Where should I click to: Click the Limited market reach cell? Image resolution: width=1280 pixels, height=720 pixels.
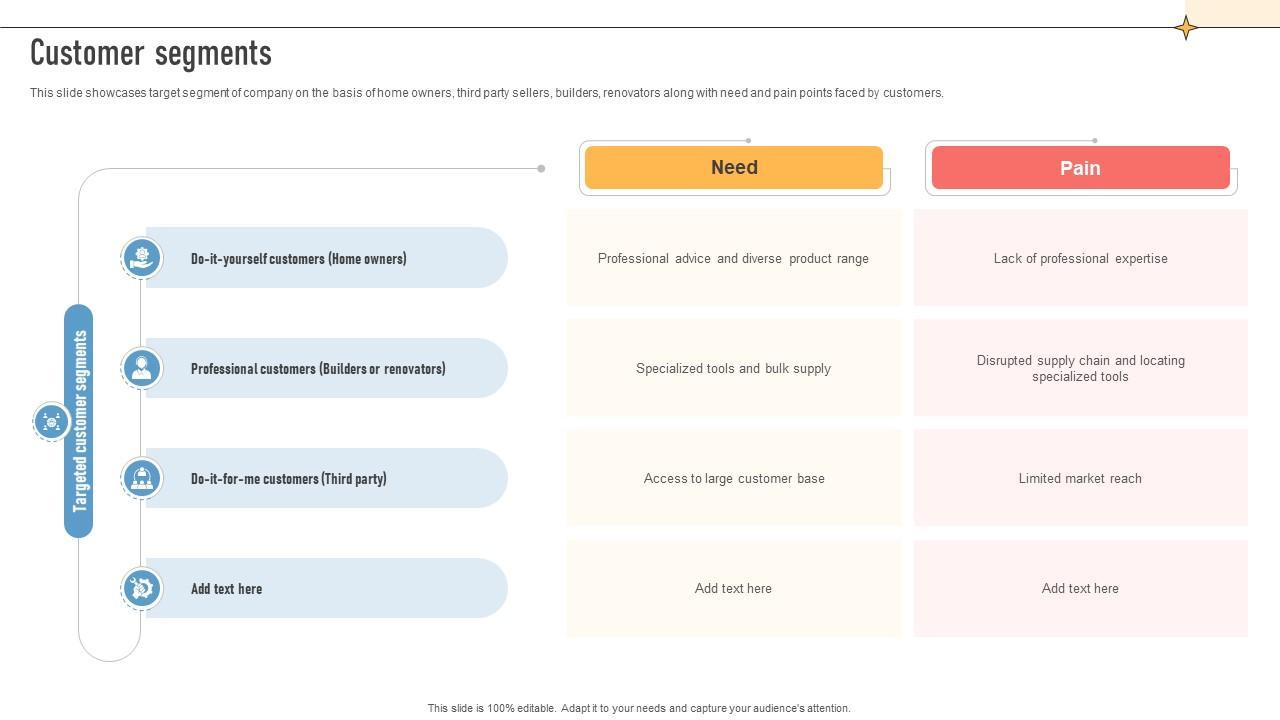pyautogui.click(x=1080, y=478)
